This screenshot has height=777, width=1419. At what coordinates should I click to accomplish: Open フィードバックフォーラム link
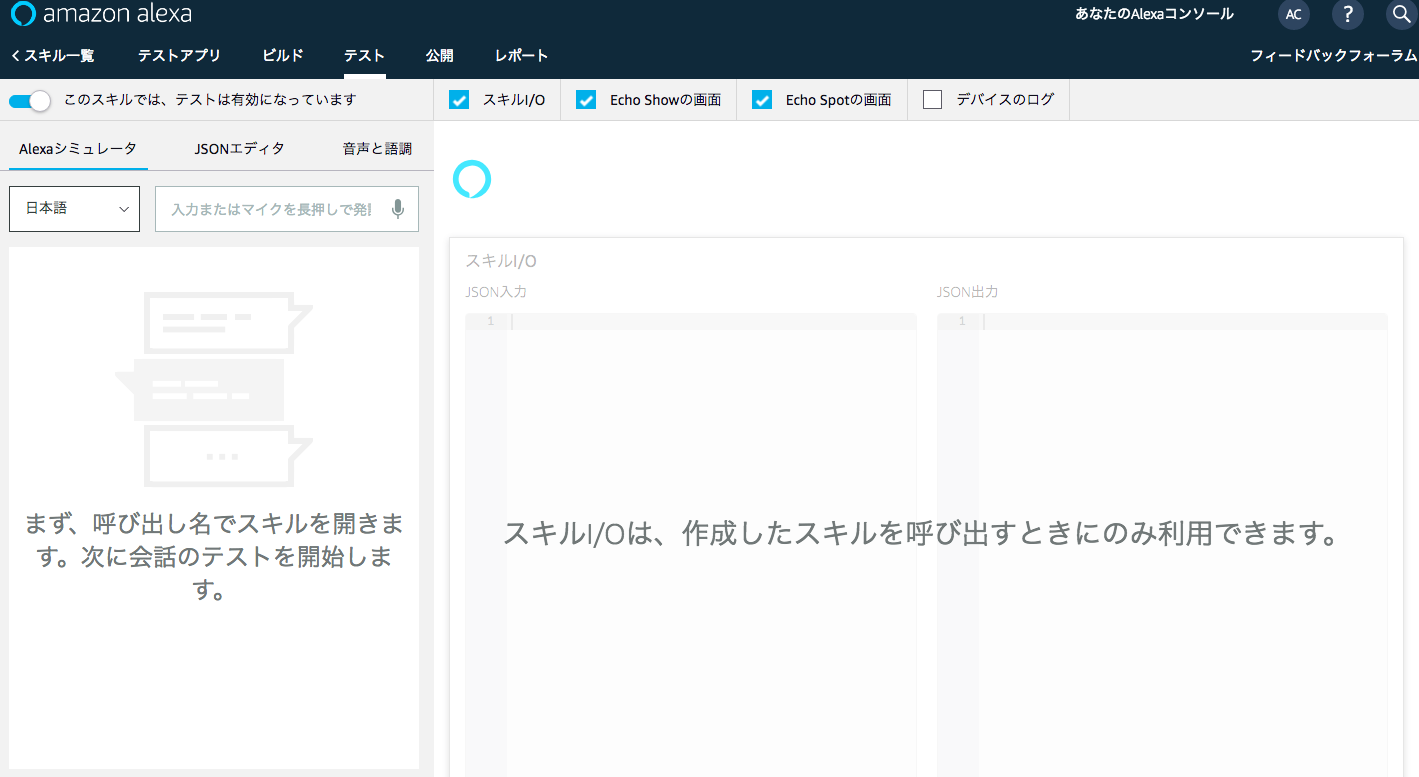pos(1334,55)
